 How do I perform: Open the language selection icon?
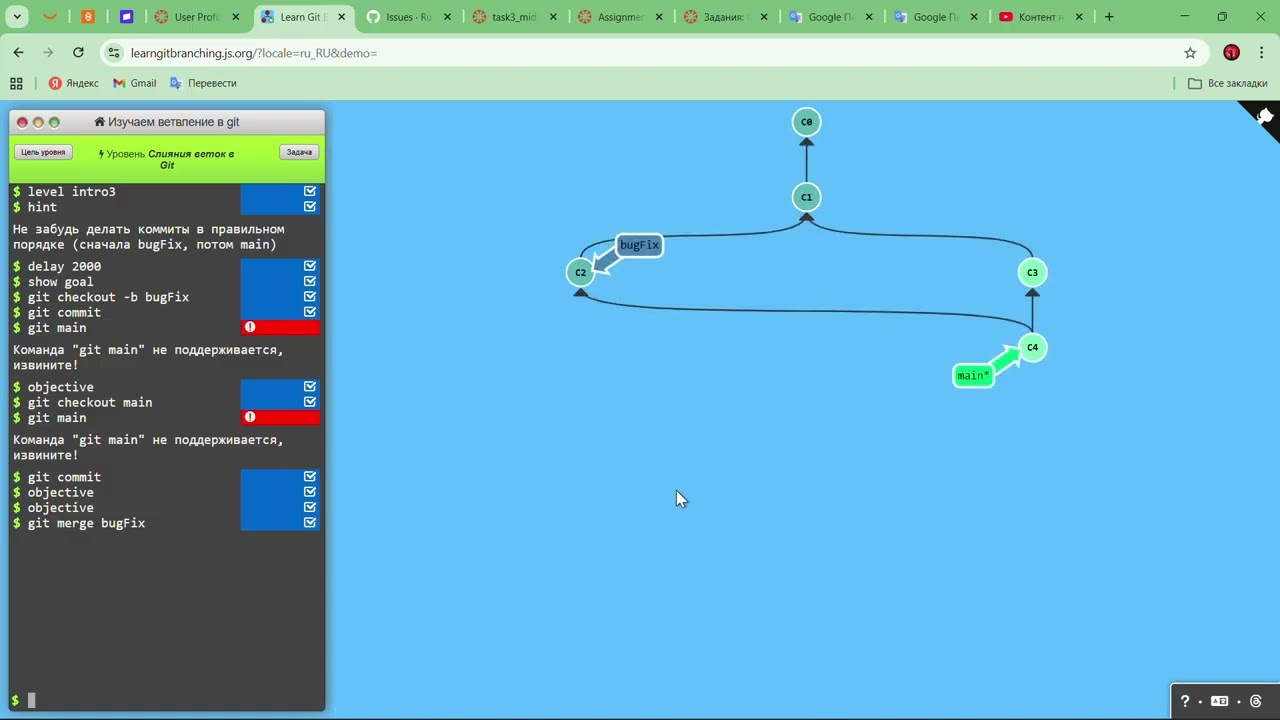click(x=1219, y=701)
